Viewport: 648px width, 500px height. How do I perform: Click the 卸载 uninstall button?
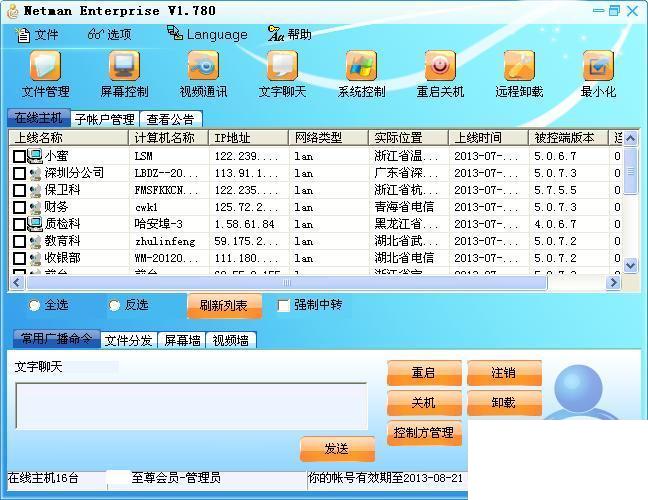504,402
